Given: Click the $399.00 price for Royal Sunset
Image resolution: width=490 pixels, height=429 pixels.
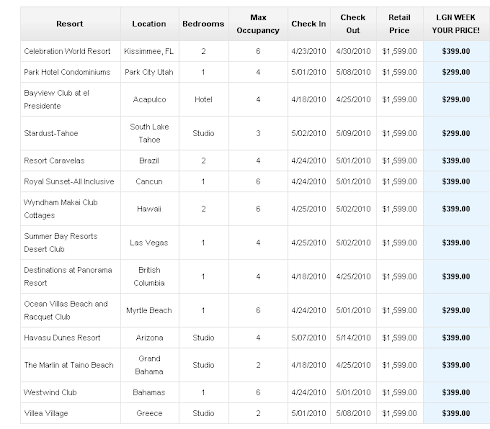Looking at the screenshot, I should tap(456, 182).
